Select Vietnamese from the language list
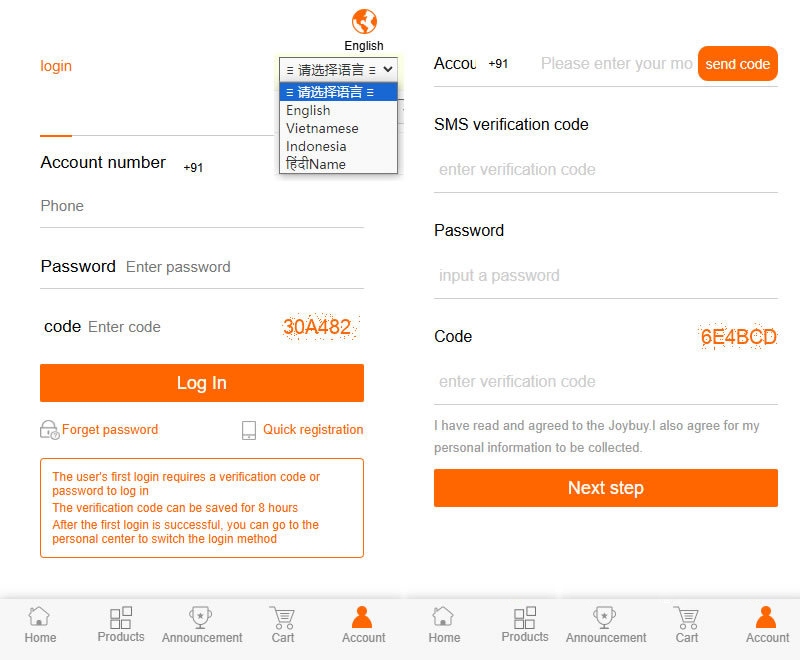Viewport: 800px width, 660px height. pos(322,129)
